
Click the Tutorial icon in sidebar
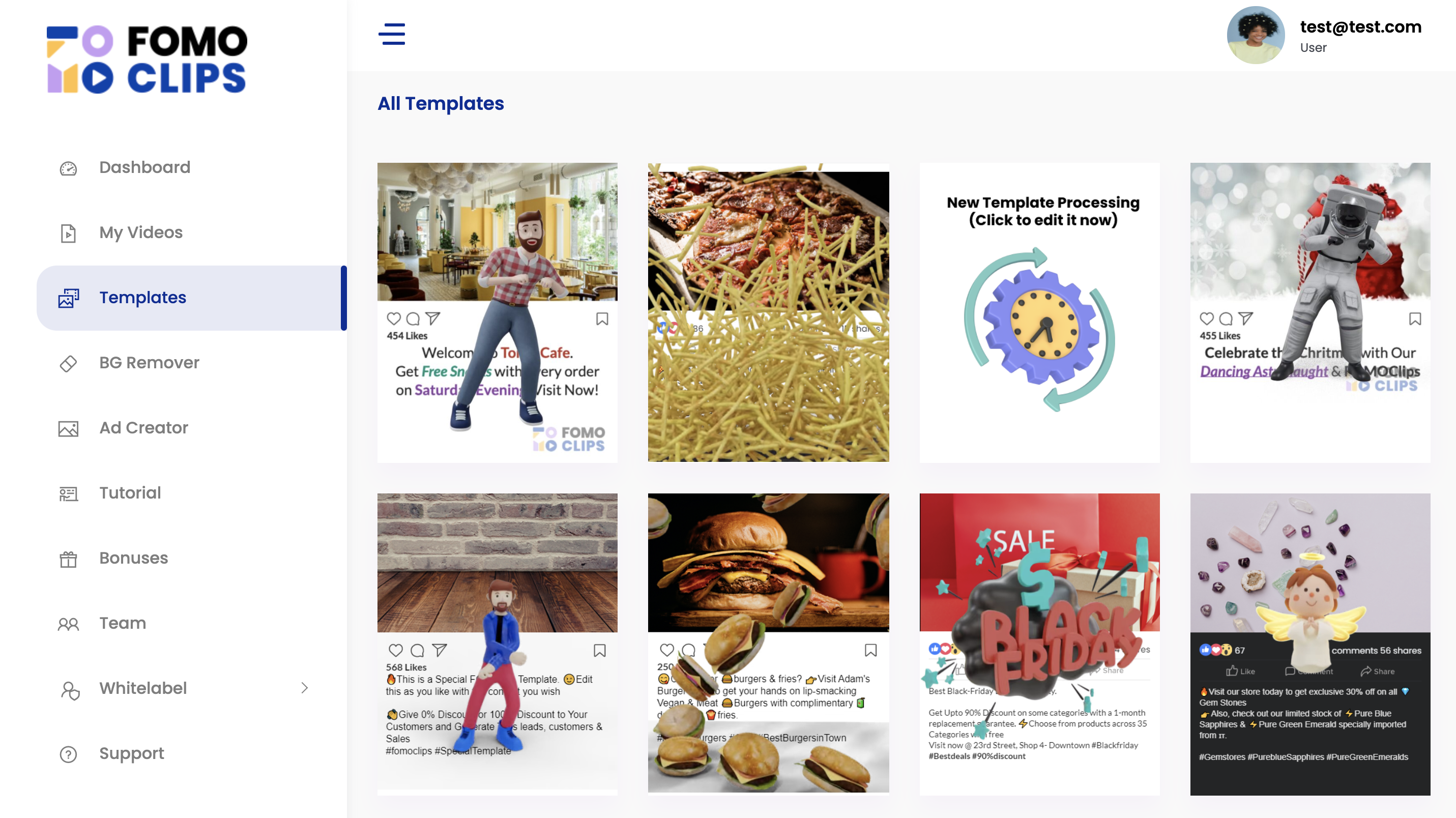coord(68,493)
